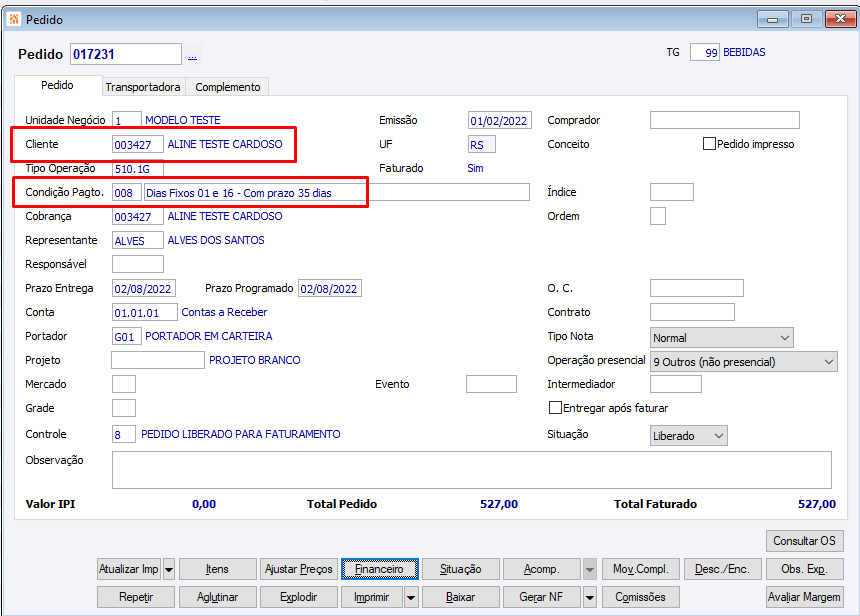
Task: Click the Imprimir button
Action: (372, 597)
